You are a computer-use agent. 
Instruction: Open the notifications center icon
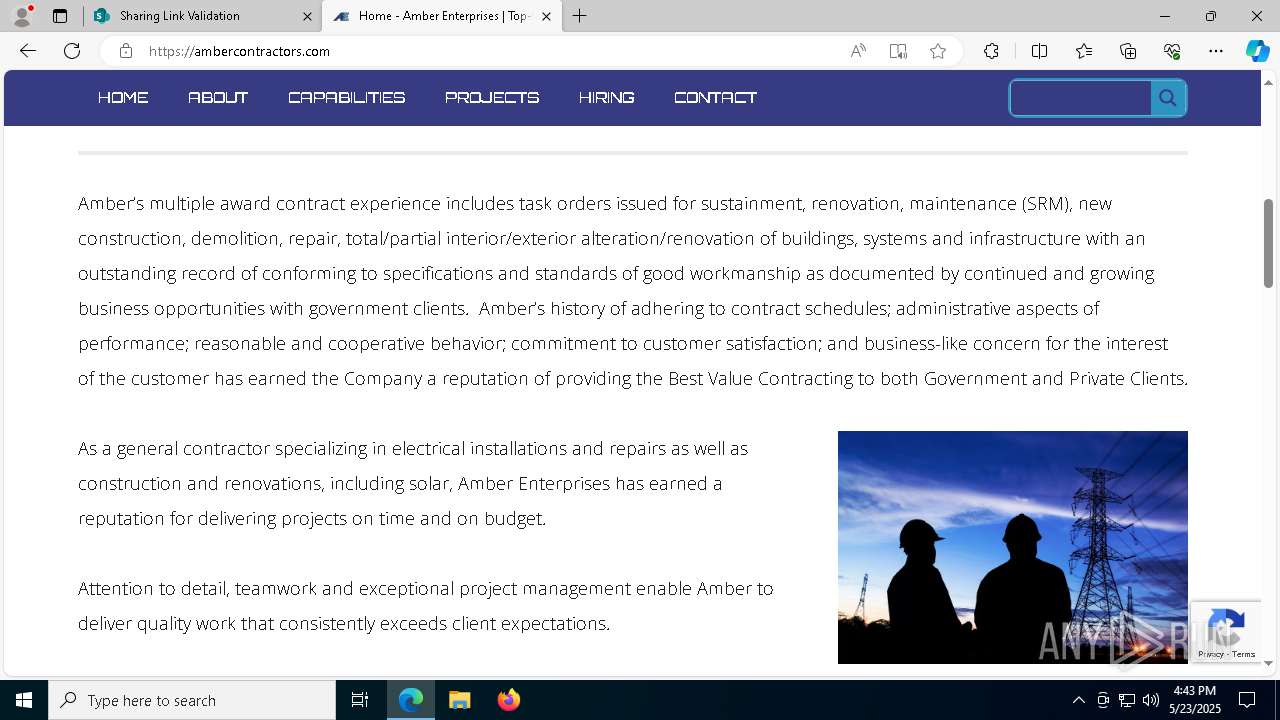coord(1247,700)
